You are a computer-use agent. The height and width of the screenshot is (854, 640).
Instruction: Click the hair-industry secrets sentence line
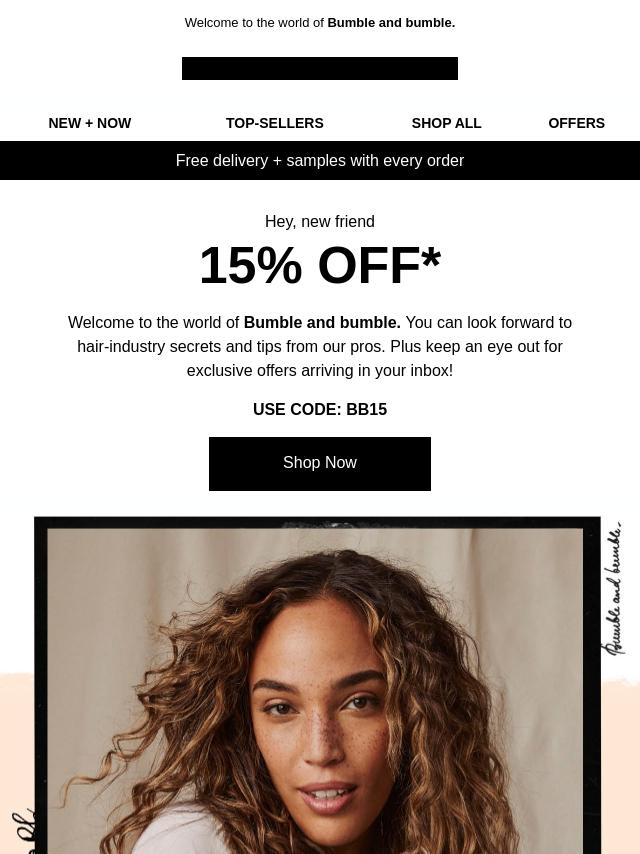[320, 346]
